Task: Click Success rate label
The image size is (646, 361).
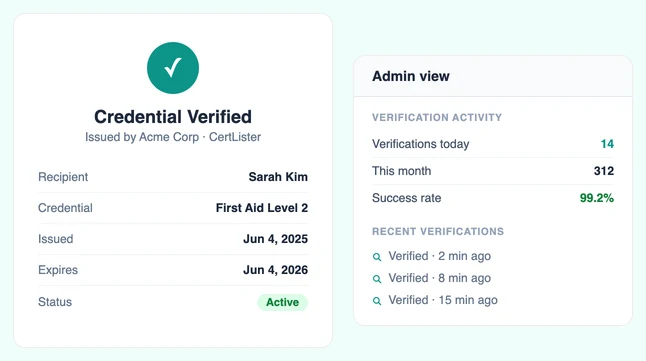Action: point(406,198)
